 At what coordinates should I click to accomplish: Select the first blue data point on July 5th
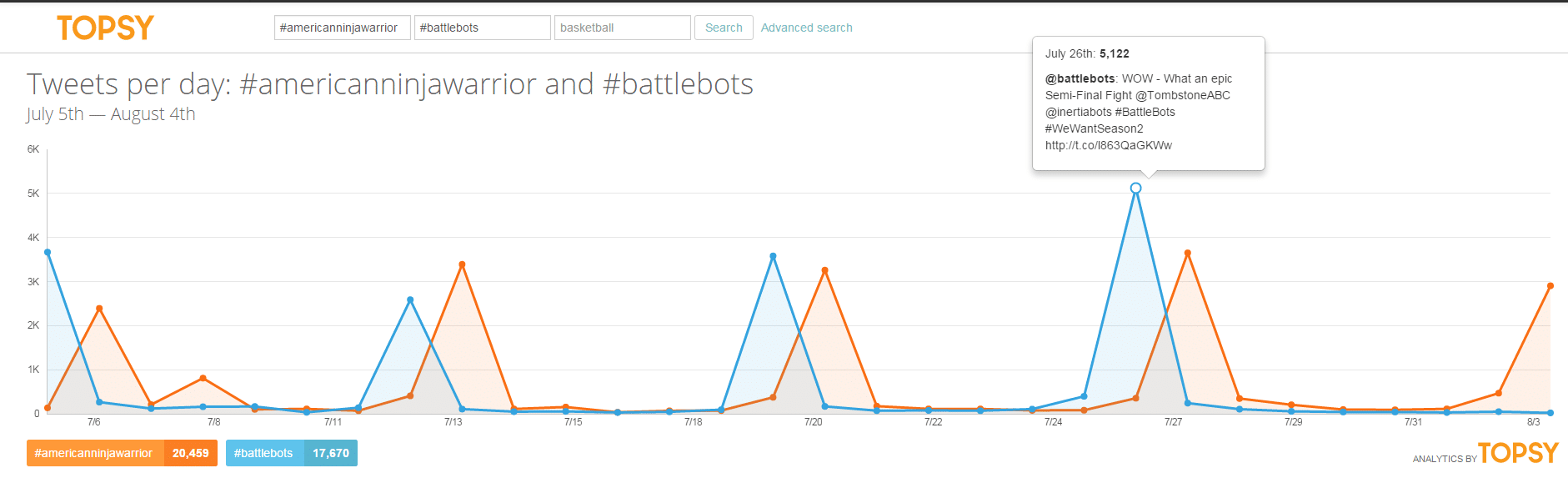(x=48, y=252)
